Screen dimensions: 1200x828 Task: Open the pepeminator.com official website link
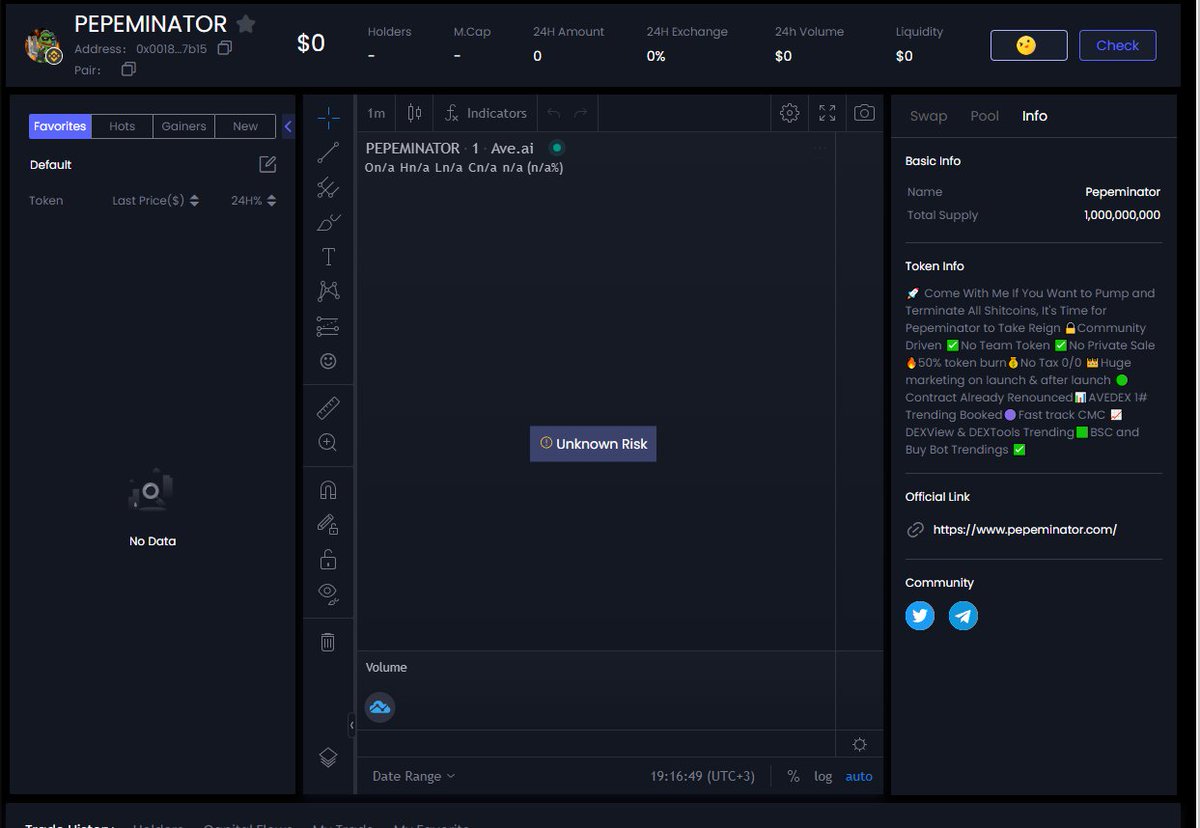pos(1026,529)
